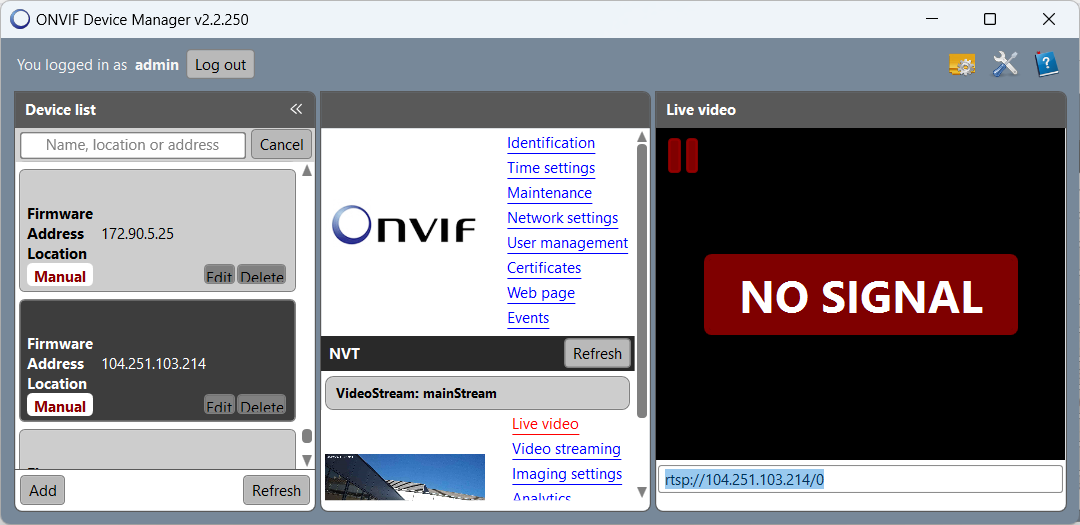Pause the live video stream

[683, 156]
